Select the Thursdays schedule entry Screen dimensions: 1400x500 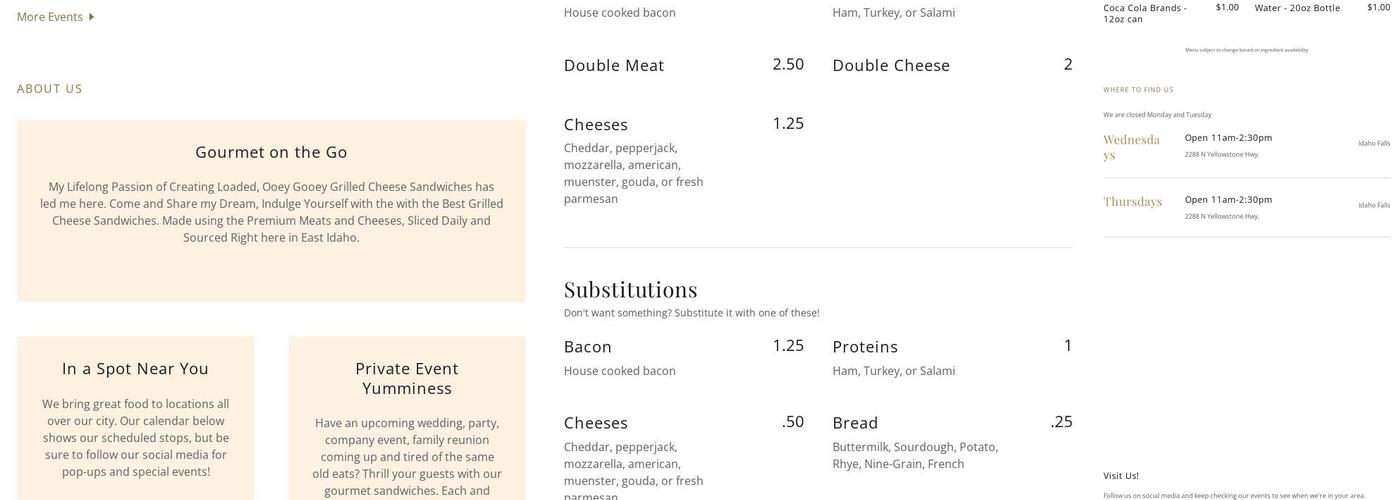coord(1132,202)
